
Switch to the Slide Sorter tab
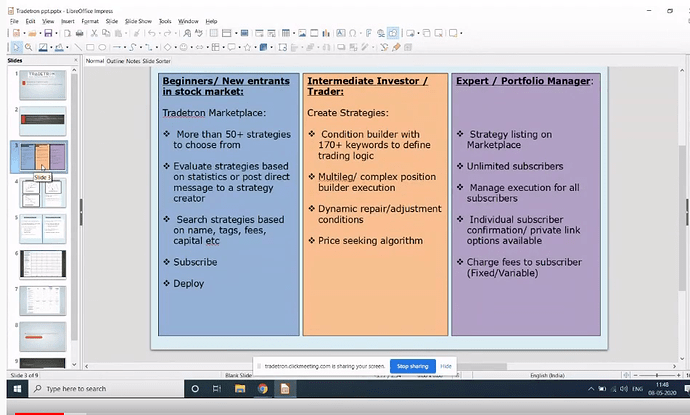pyautogui.click(x=156, y=61)
